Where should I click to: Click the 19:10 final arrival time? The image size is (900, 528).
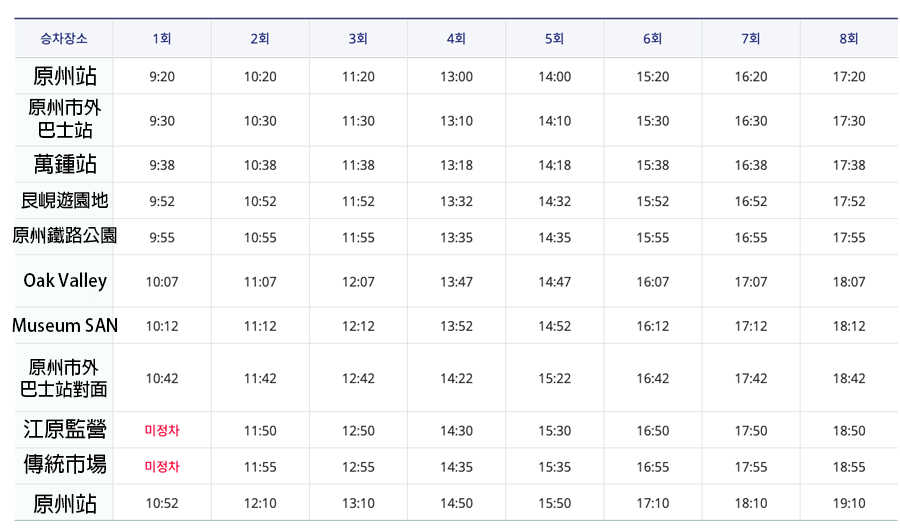[x=849, y=503]
